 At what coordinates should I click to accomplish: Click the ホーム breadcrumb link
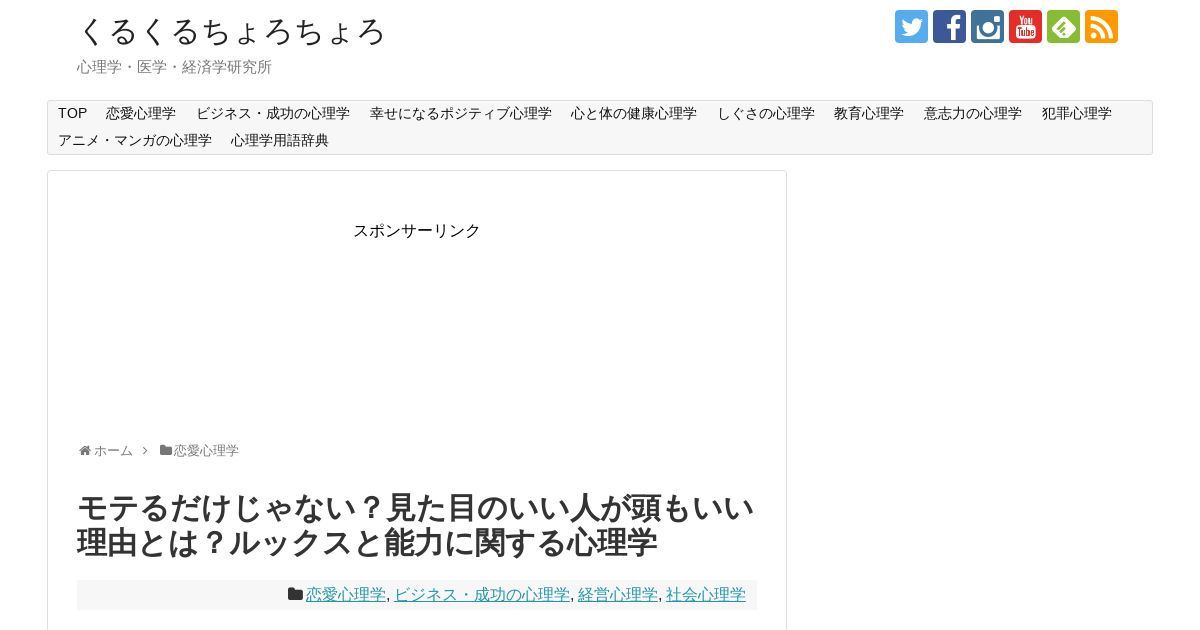[x=113, y=451]
